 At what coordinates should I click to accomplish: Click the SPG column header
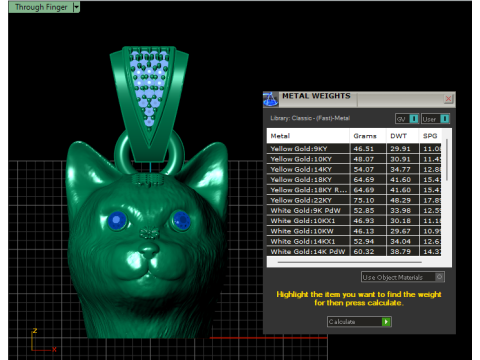click(x=430, y=136)
